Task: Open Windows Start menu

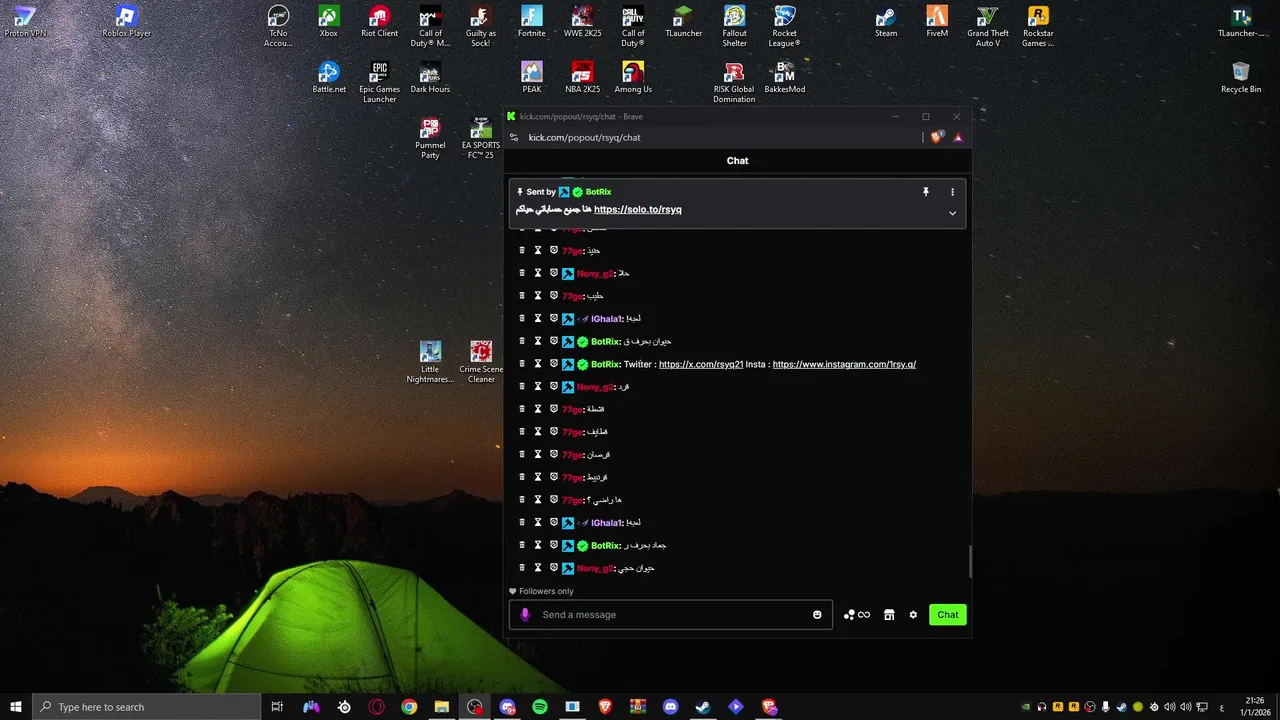Action: pos(16,707)
